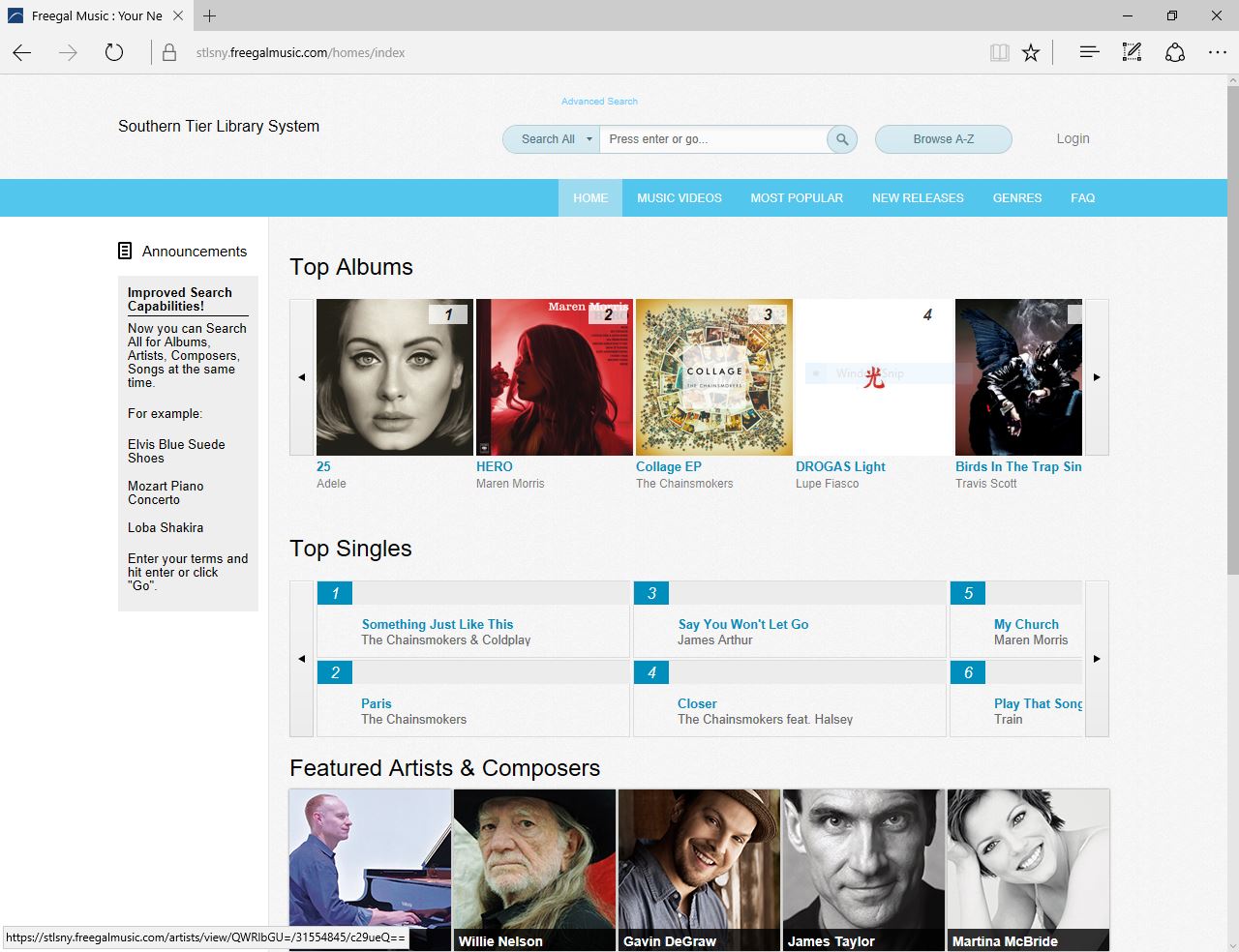Click the Make a Web Note icon

click(1132, 53)
